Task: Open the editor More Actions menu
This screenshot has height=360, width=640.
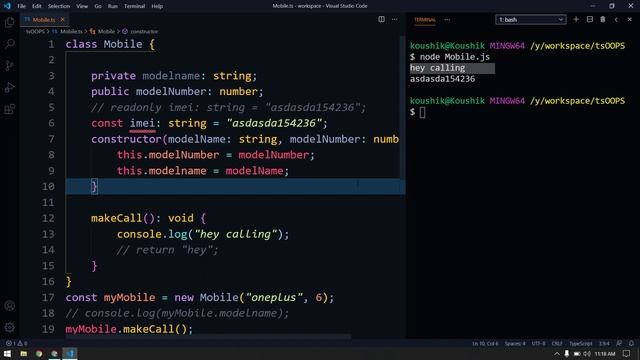Action: pyautogui.click(x=395, y=19)
